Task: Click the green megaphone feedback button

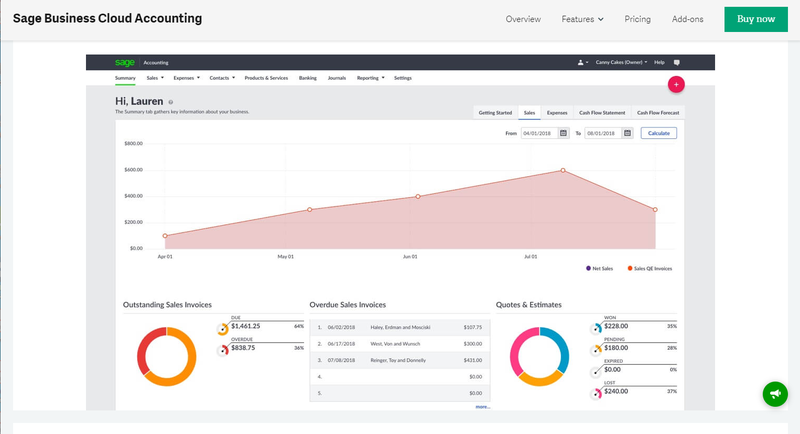Action: point(775,394)
